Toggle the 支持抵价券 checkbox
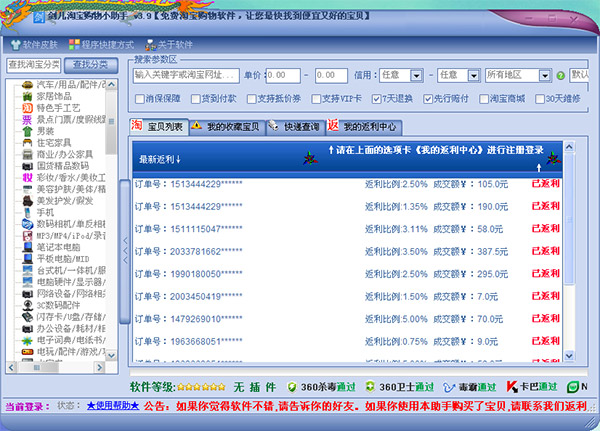 tap(251, 99)
